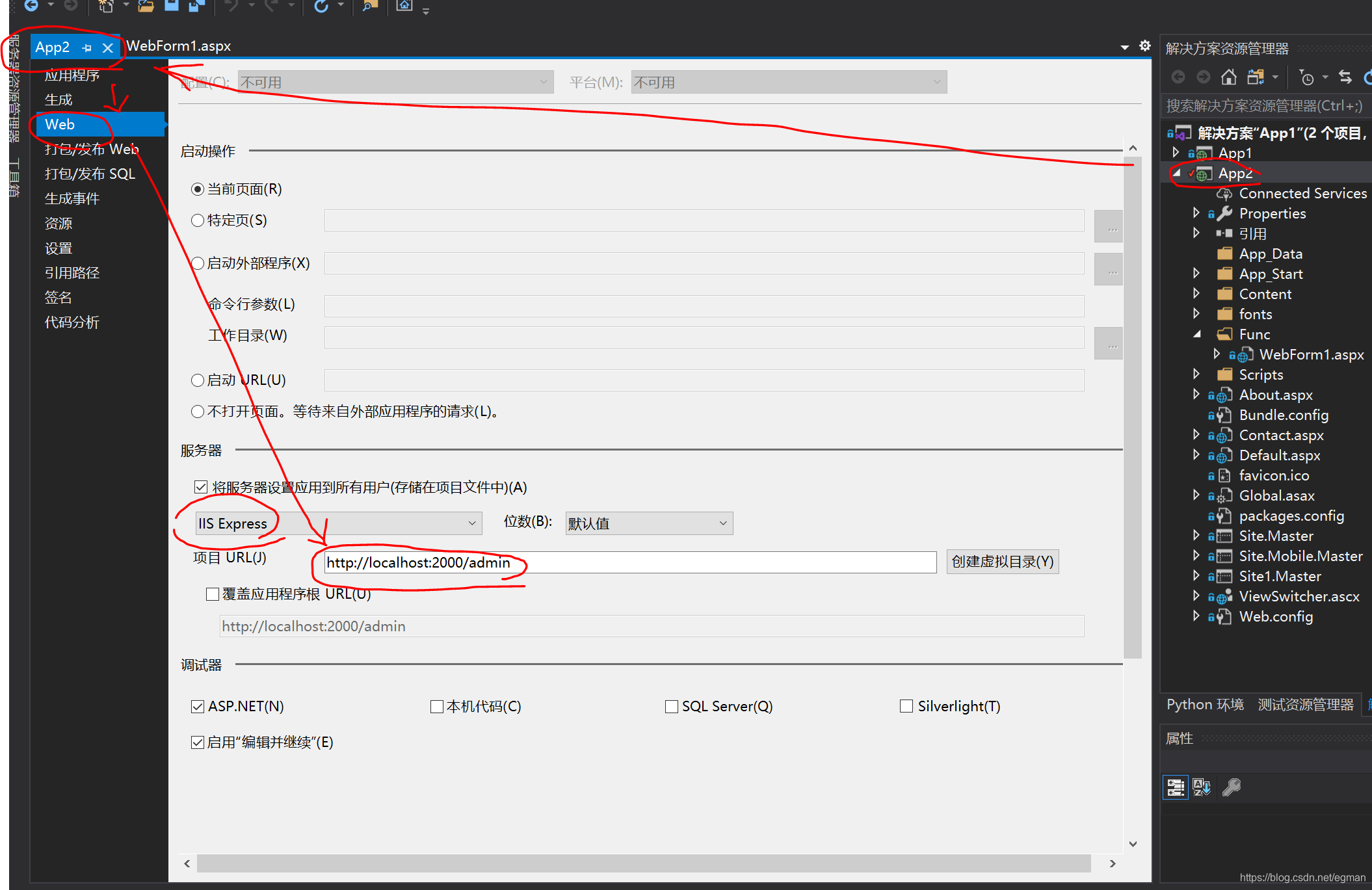Click the pending changes filter clock icon

point(1306,78)
